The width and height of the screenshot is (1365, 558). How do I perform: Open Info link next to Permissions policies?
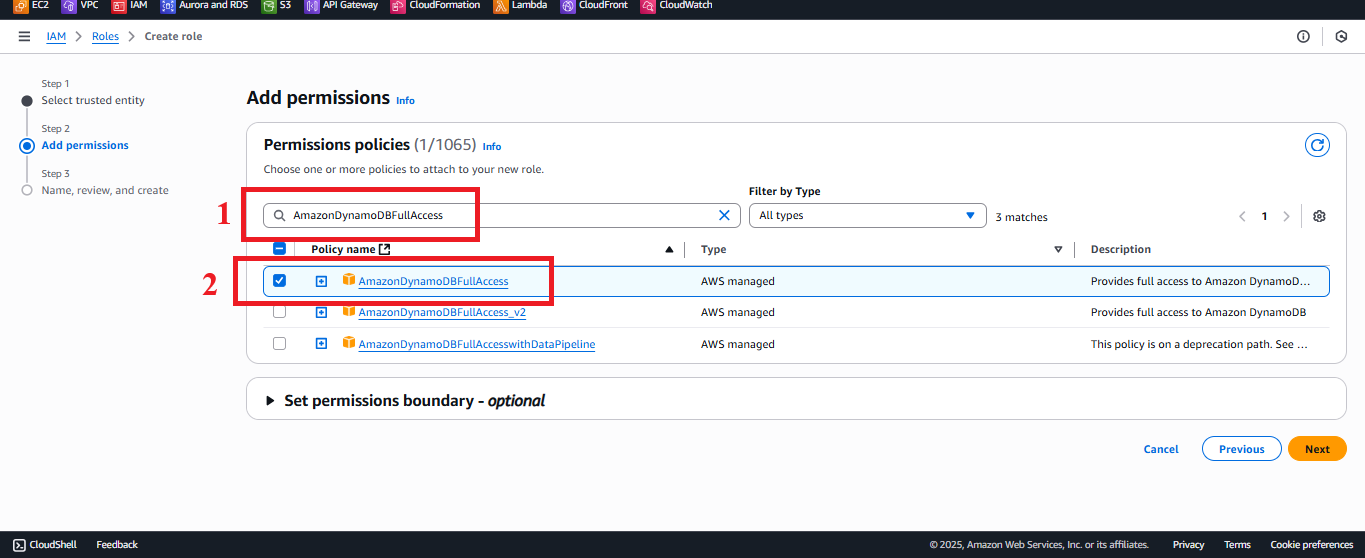[492, 146]
